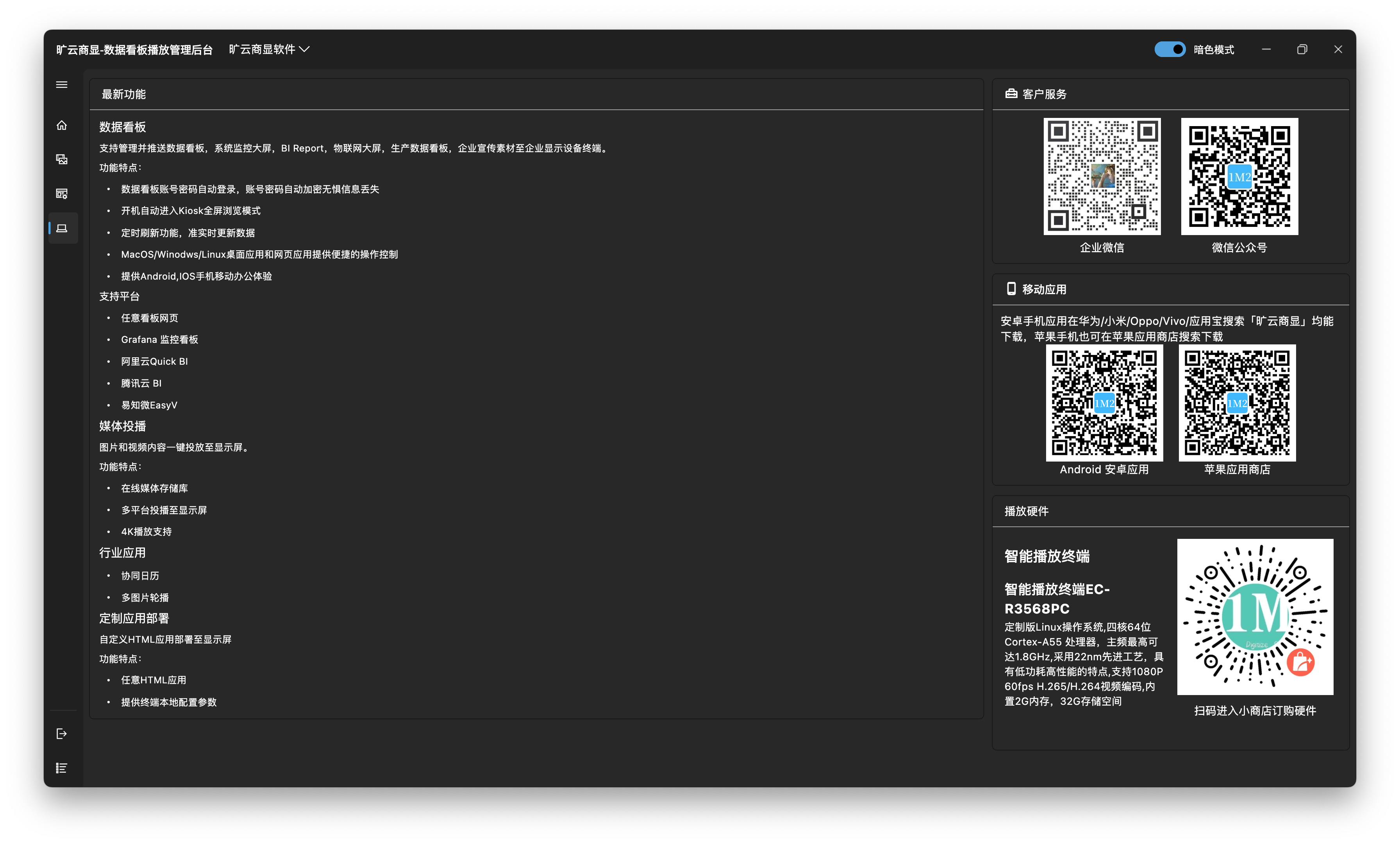Click the '协同日历' list item
This screenshot has width=1400, height=845.
point(140,576)
